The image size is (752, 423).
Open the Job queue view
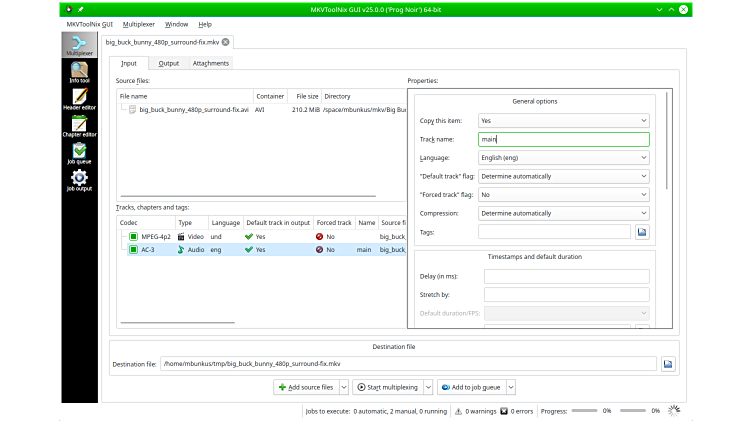click(79, 152)
